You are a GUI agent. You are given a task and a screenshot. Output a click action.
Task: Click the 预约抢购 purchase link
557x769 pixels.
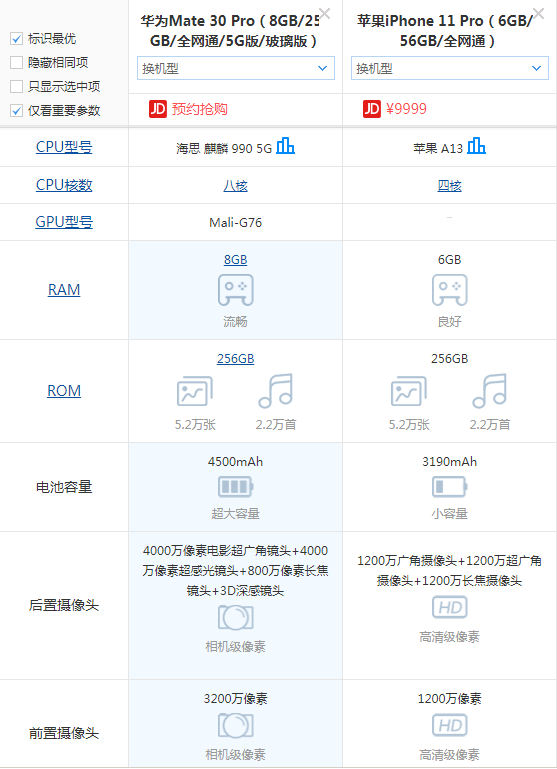(200, 109)
